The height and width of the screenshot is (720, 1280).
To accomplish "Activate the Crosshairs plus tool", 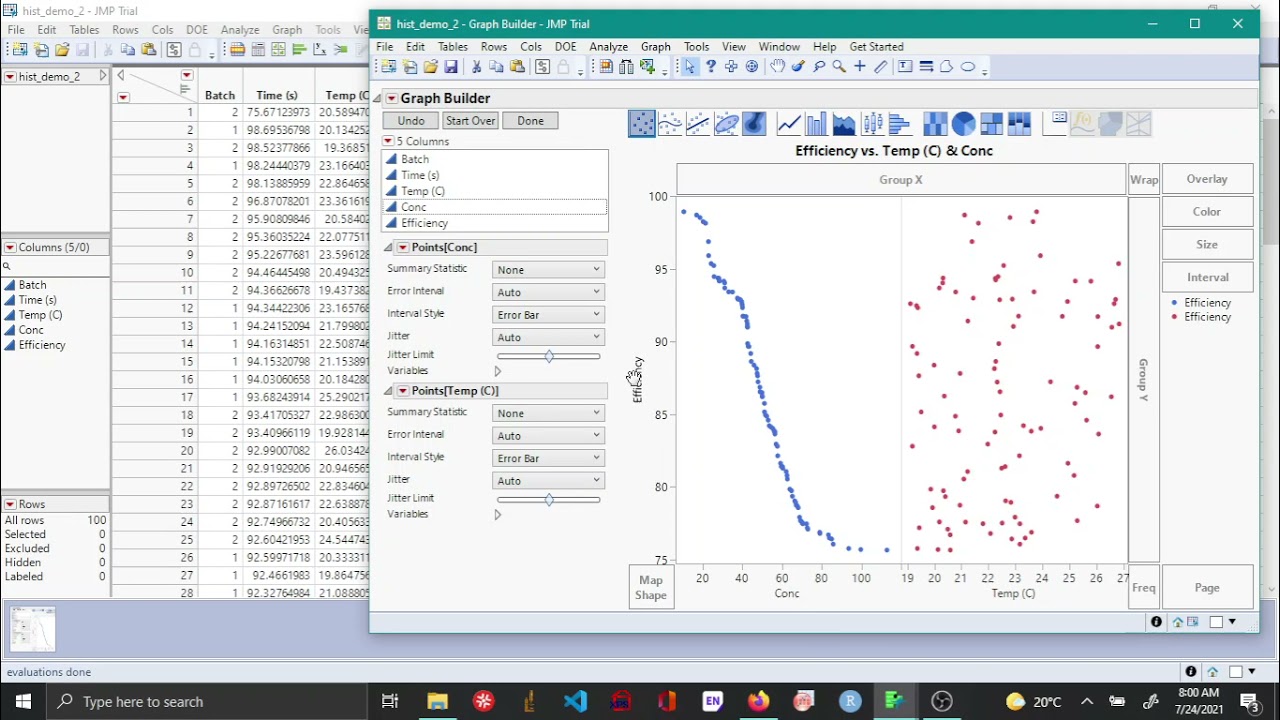I will (x=859, y=67).
